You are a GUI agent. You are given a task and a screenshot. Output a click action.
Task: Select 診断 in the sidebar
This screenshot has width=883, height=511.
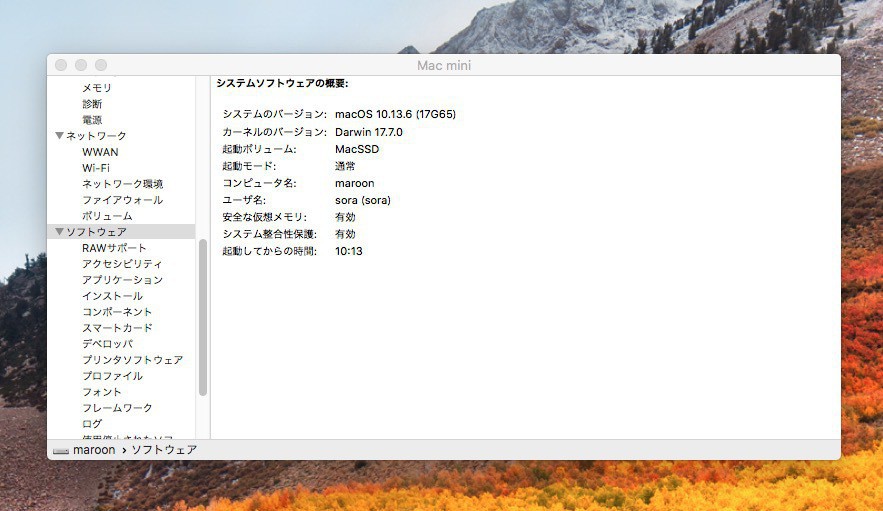click(x=92, y=104)
